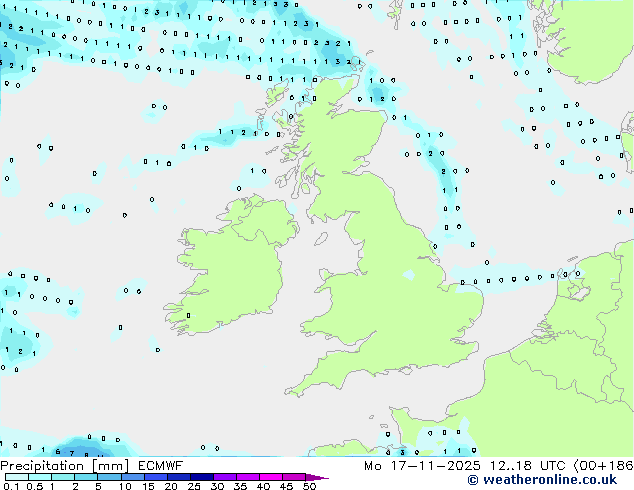Click the legend label '0.1'
The height and width of the screenshot is (490, 634).
pyautogui.click(x=11, y=486)
